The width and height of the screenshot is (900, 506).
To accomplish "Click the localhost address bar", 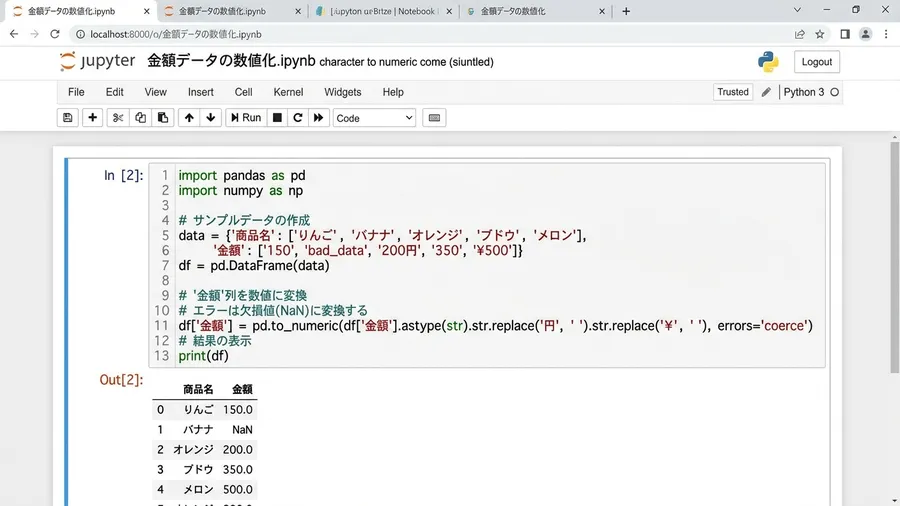I will click(430, 34).
